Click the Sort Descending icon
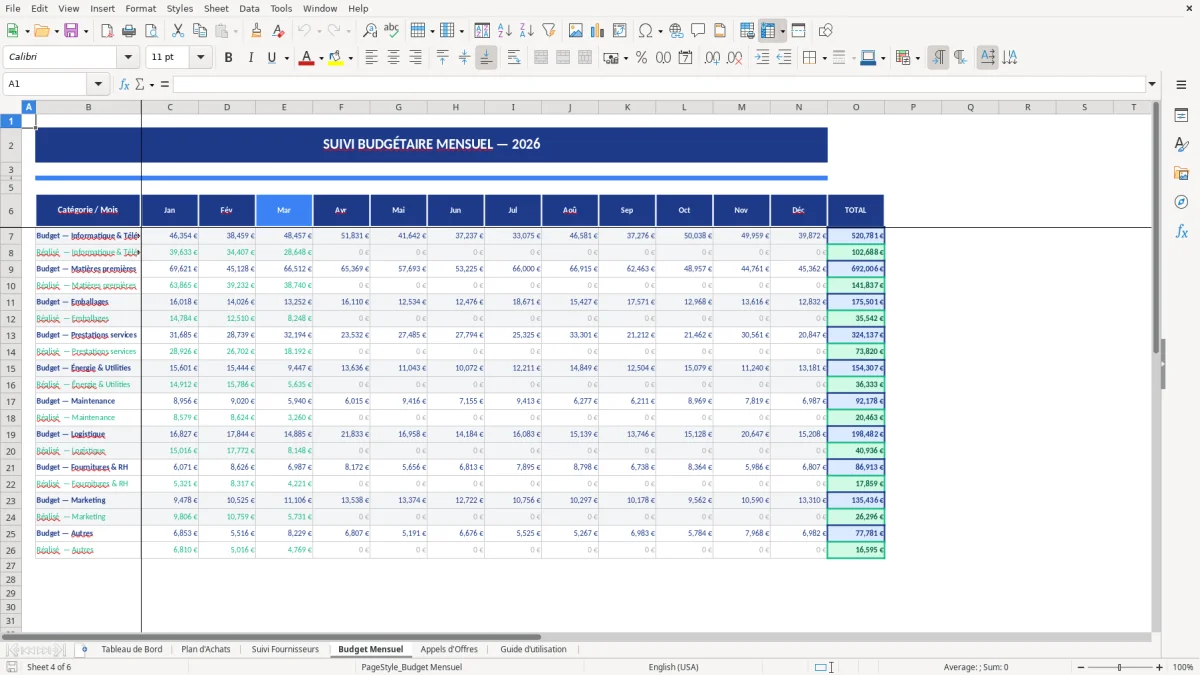Image resolution: width=1200 pixels, height=675 pixels. coord(527,31)
